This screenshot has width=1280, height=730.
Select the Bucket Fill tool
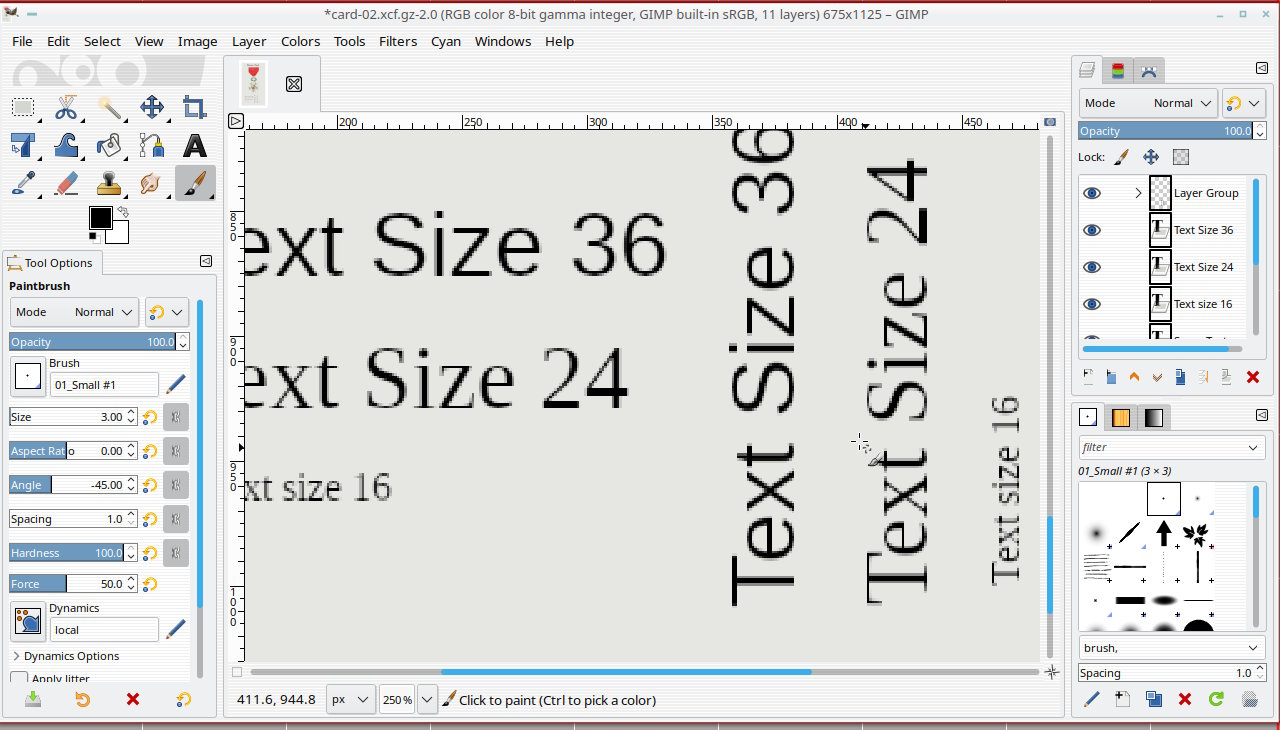[x=109, y=146]
